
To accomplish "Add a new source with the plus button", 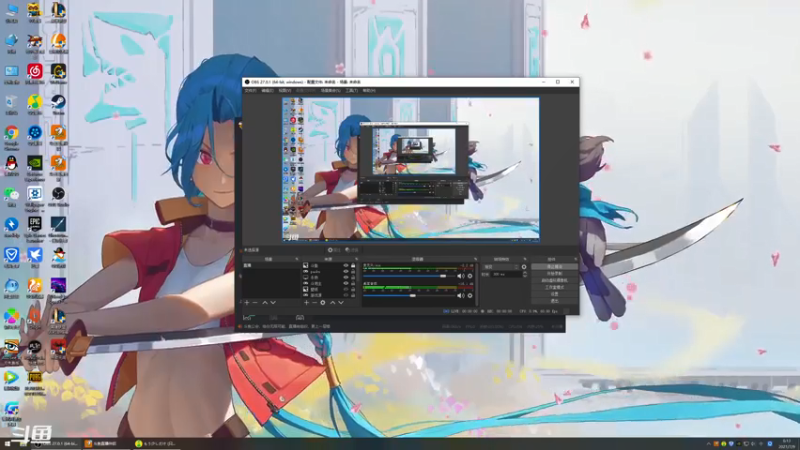I will point(306,303).
